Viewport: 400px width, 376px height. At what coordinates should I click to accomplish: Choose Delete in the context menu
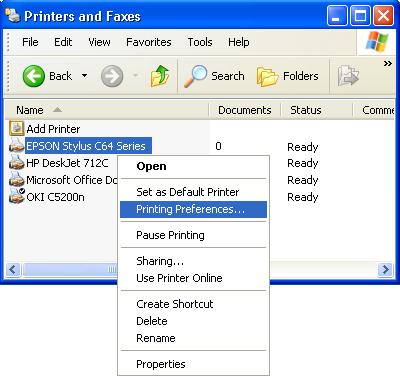193,321
